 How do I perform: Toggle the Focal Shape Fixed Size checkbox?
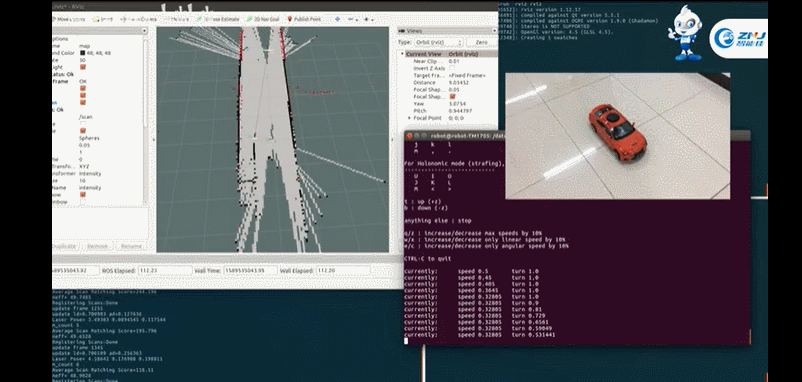[x=452, y=96]
